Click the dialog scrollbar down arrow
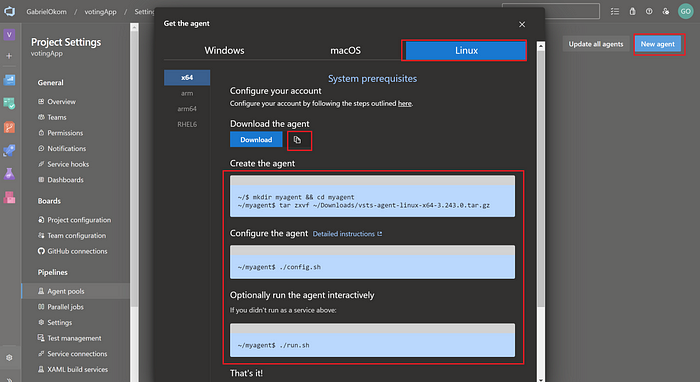The height and width of the screenshot is (382, 700). pos(541,379)
